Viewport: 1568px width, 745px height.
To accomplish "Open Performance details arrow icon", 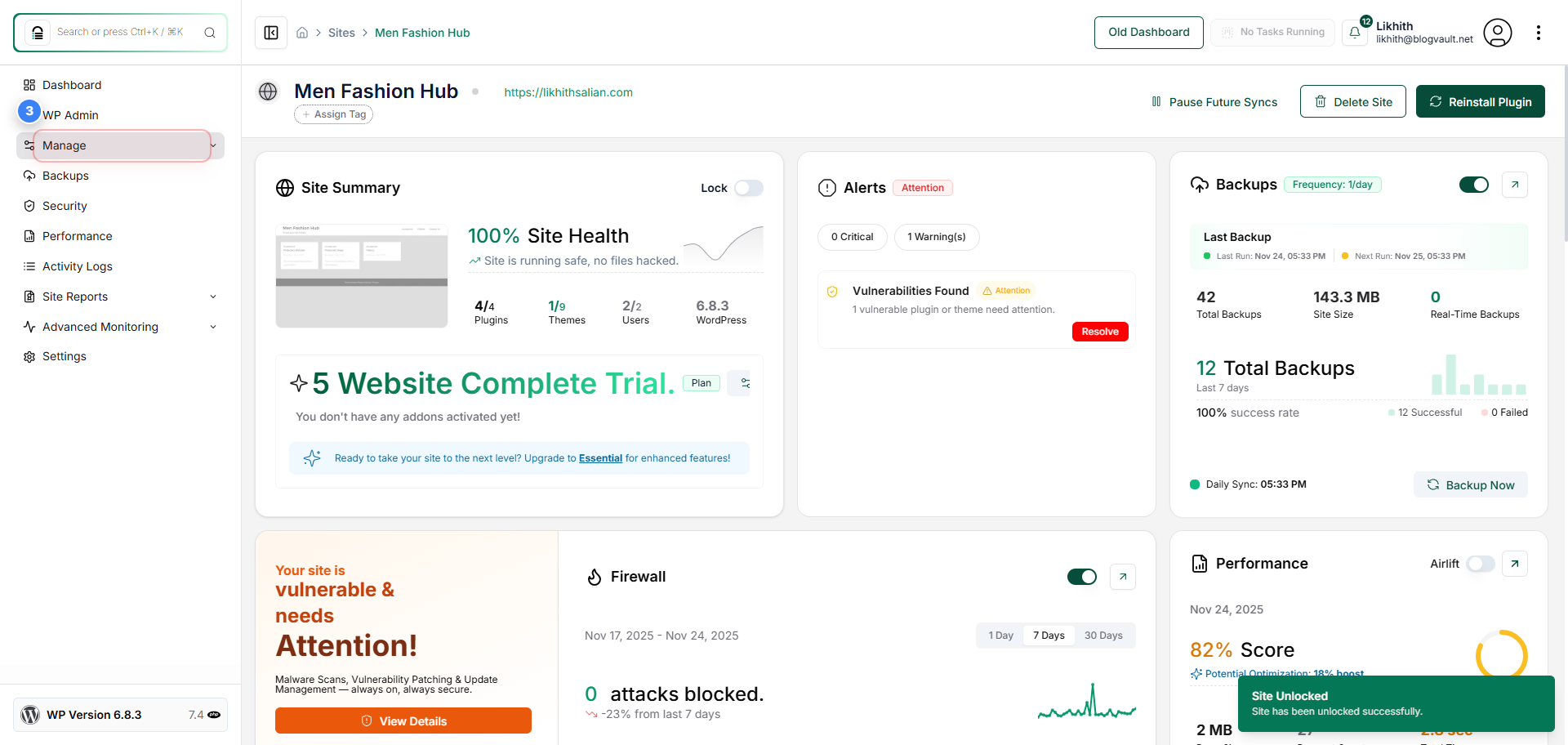I will pos(1515,564).
